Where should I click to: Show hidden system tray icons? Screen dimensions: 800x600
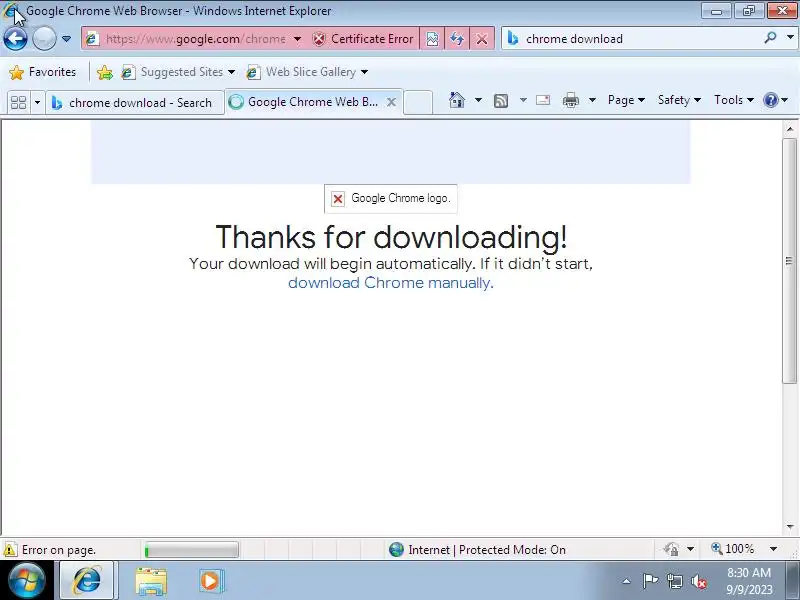(x=627, y=581)
